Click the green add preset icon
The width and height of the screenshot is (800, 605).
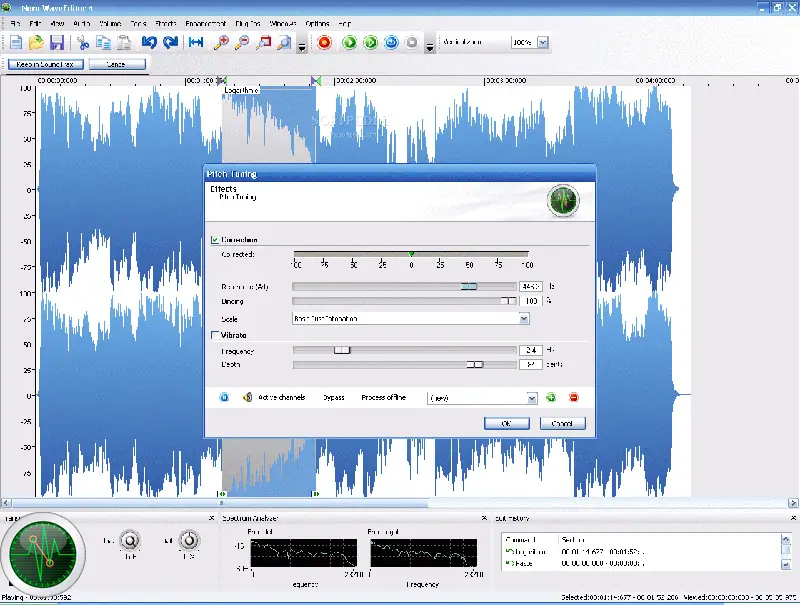pos(551,397)
